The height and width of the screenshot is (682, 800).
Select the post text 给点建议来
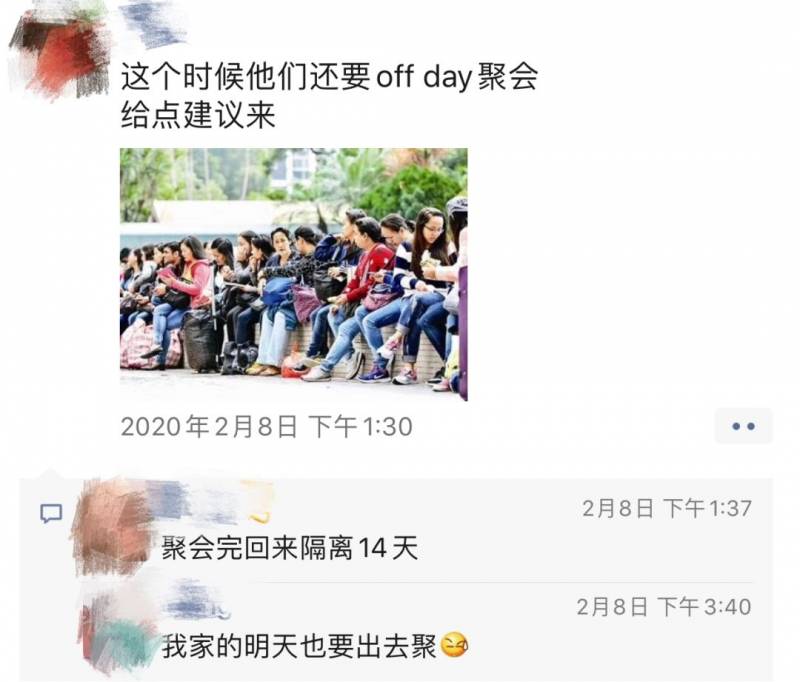198,115
